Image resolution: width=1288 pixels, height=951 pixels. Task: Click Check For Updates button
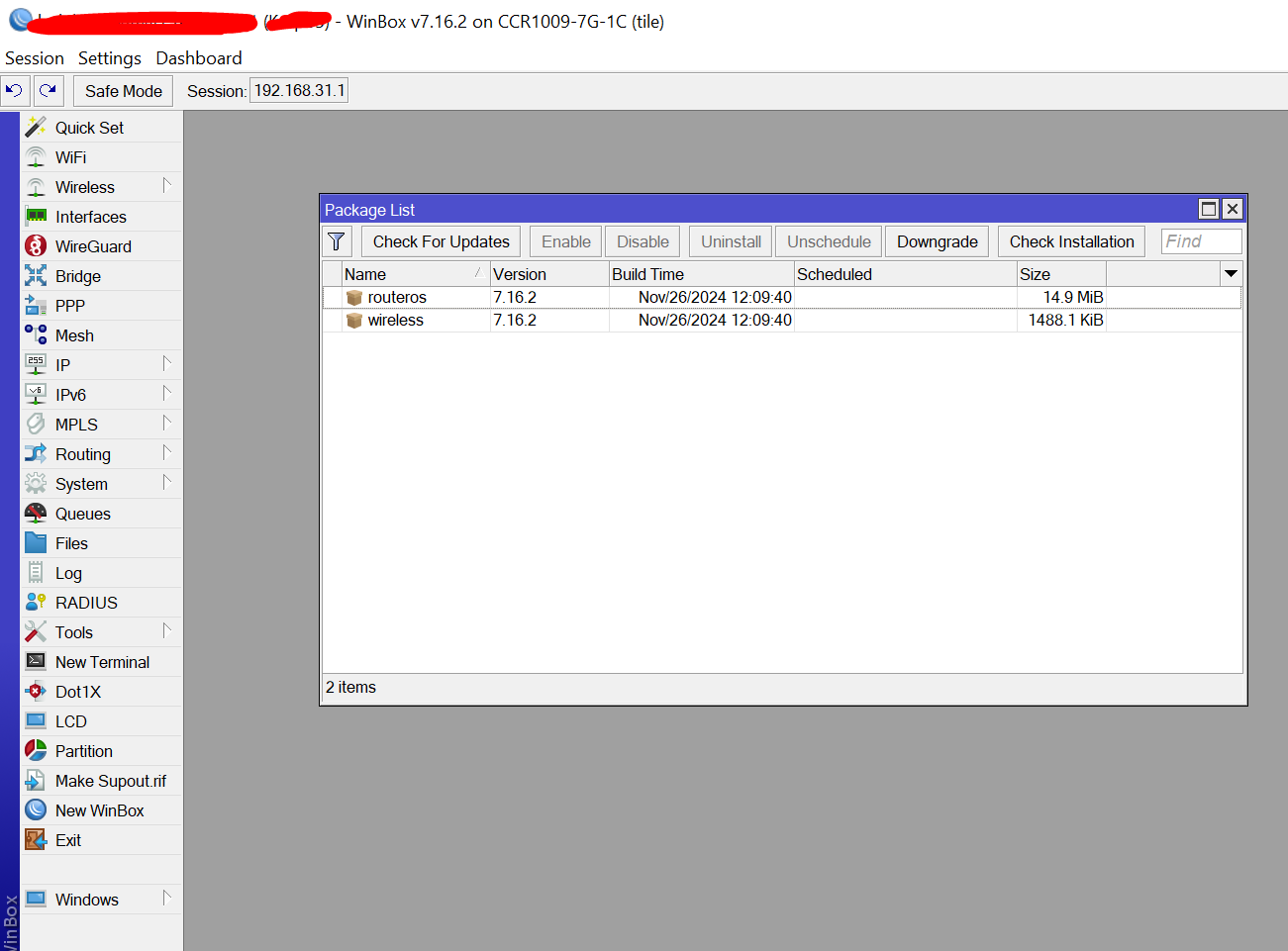pyautogui.click(x=442, y=241)
